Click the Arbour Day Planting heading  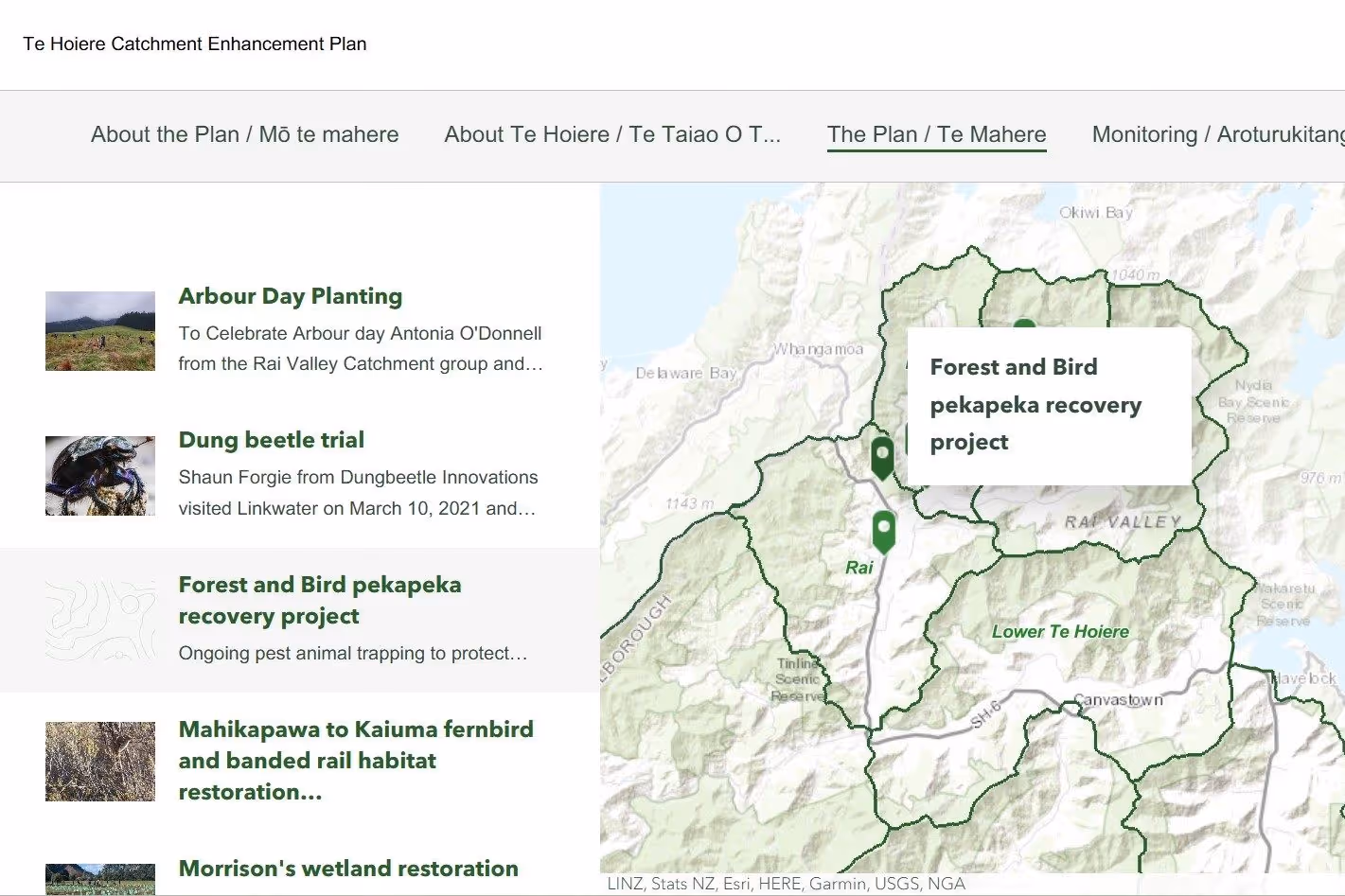click(x=290, y=296)
